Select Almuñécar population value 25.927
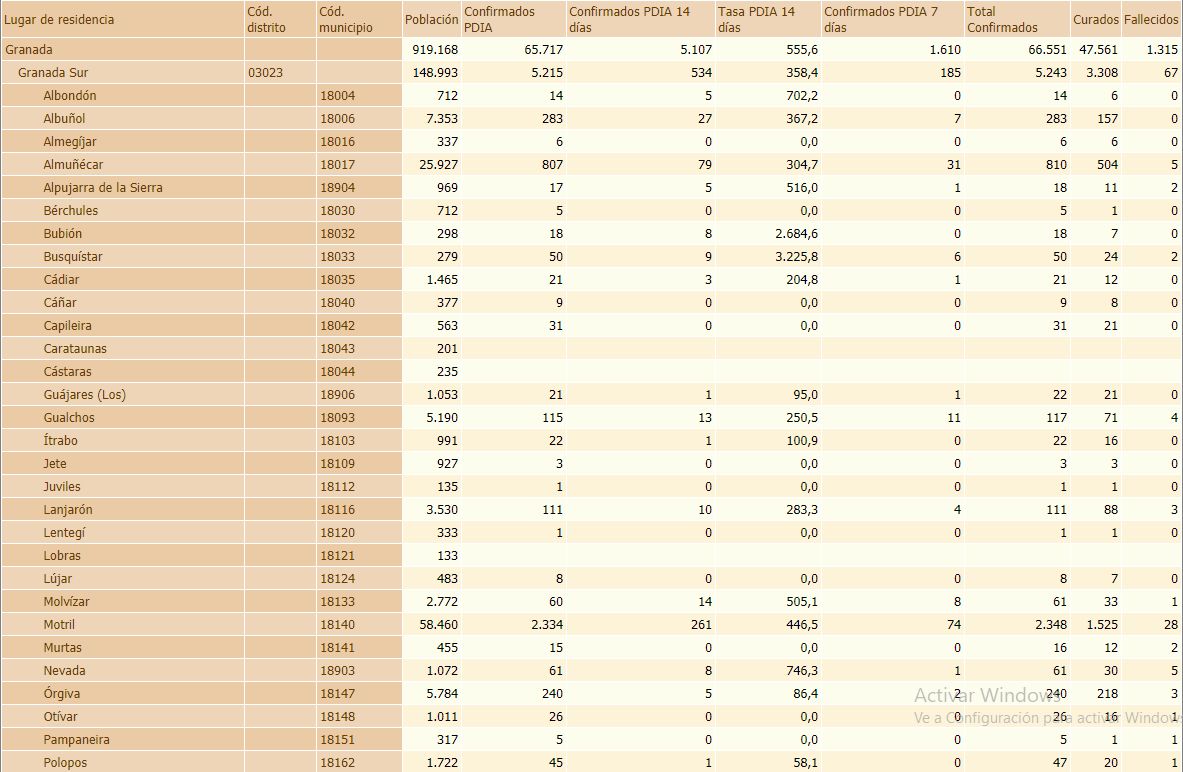Image resolution: width=1183 pixels, height=772 pixels. [438, 165]
